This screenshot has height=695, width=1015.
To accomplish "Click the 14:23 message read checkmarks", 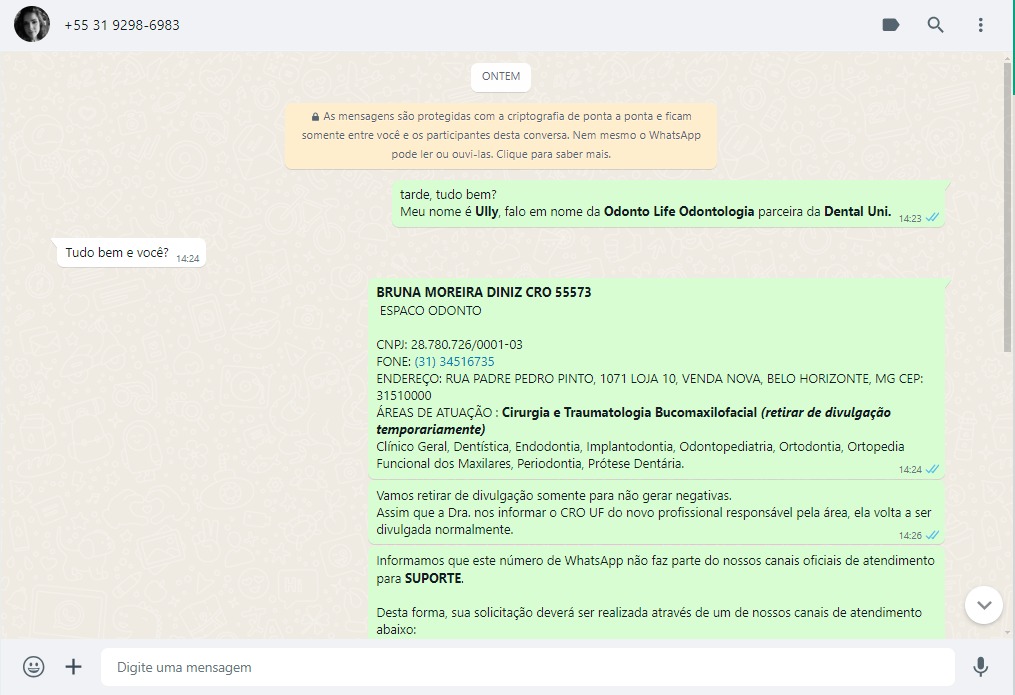I will pyautogui.click(x=932, y=218).
